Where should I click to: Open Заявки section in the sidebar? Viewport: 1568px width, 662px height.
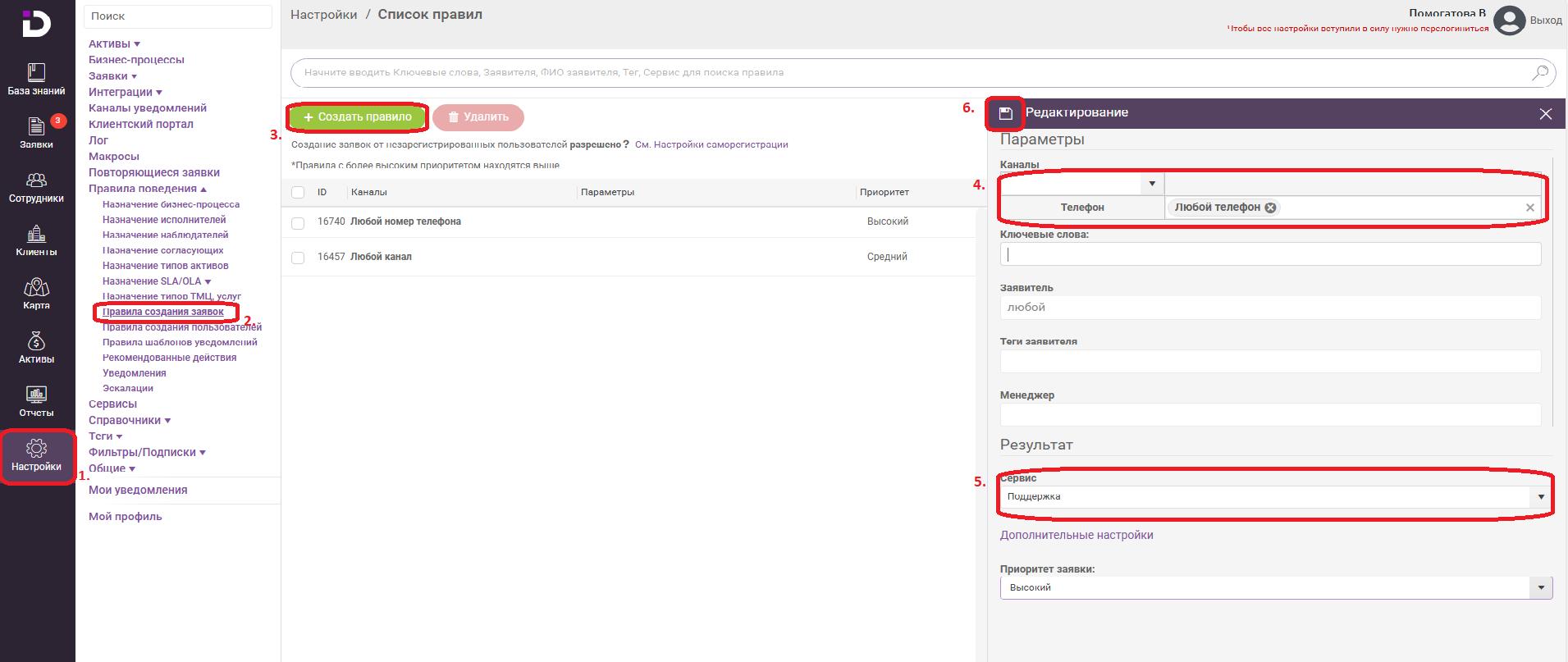pyautogui.click(x=36, y=132)
